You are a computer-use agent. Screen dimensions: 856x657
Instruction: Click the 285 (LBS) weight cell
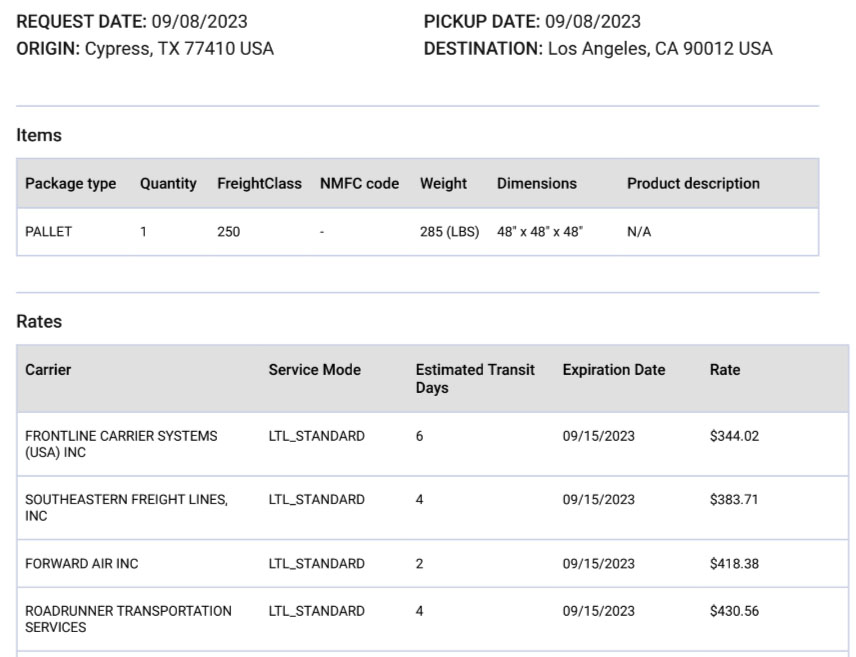pos(449,232)
